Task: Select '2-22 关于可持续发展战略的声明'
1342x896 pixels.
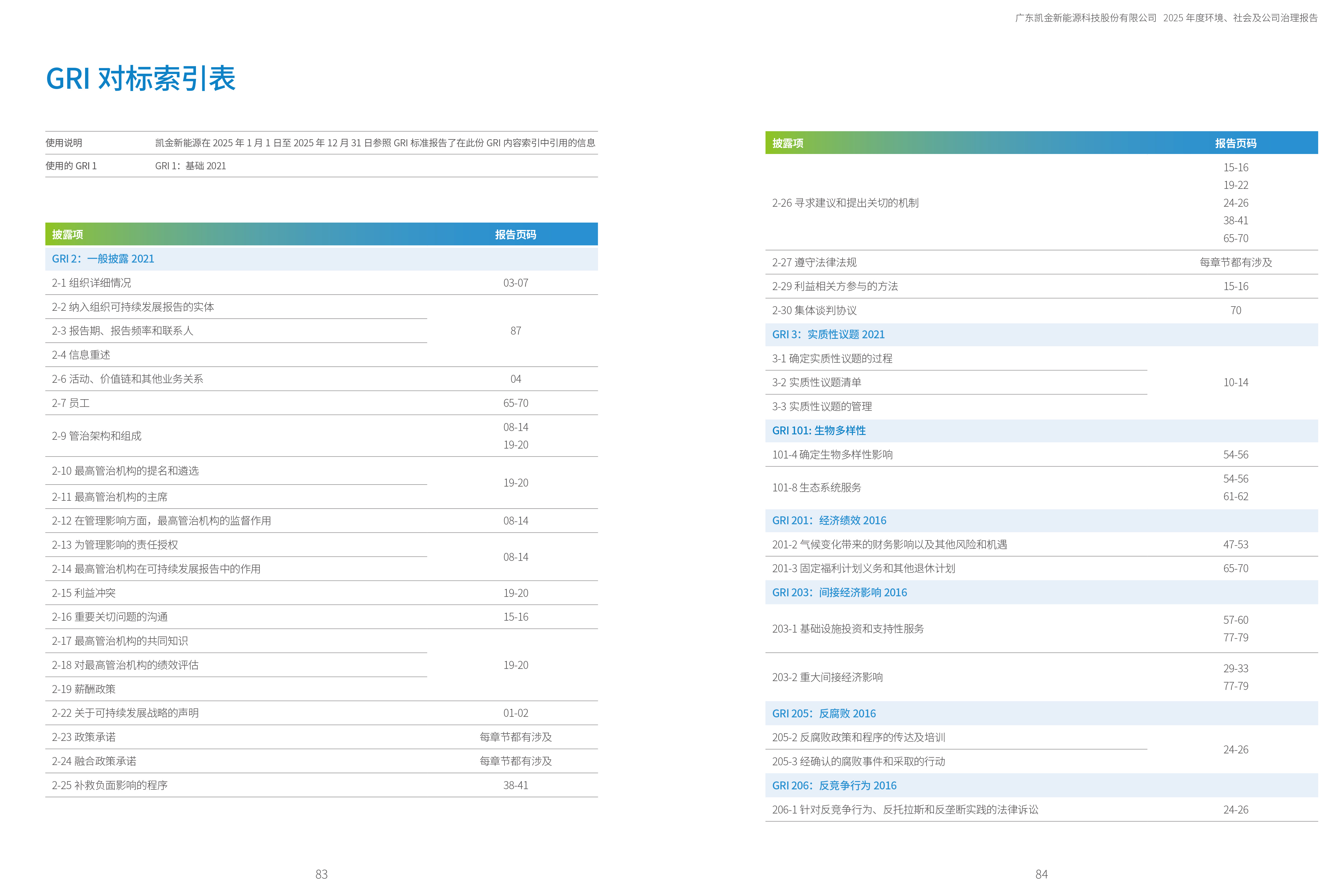Action: pyautogui.click(x=125, y=713)
